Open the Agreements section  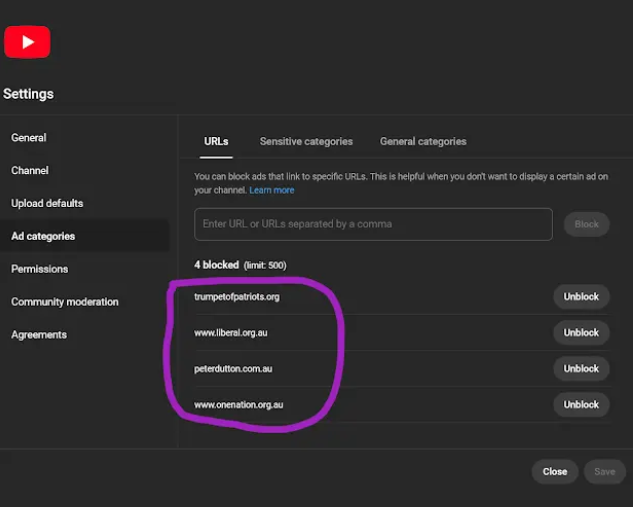click(39, 335)
